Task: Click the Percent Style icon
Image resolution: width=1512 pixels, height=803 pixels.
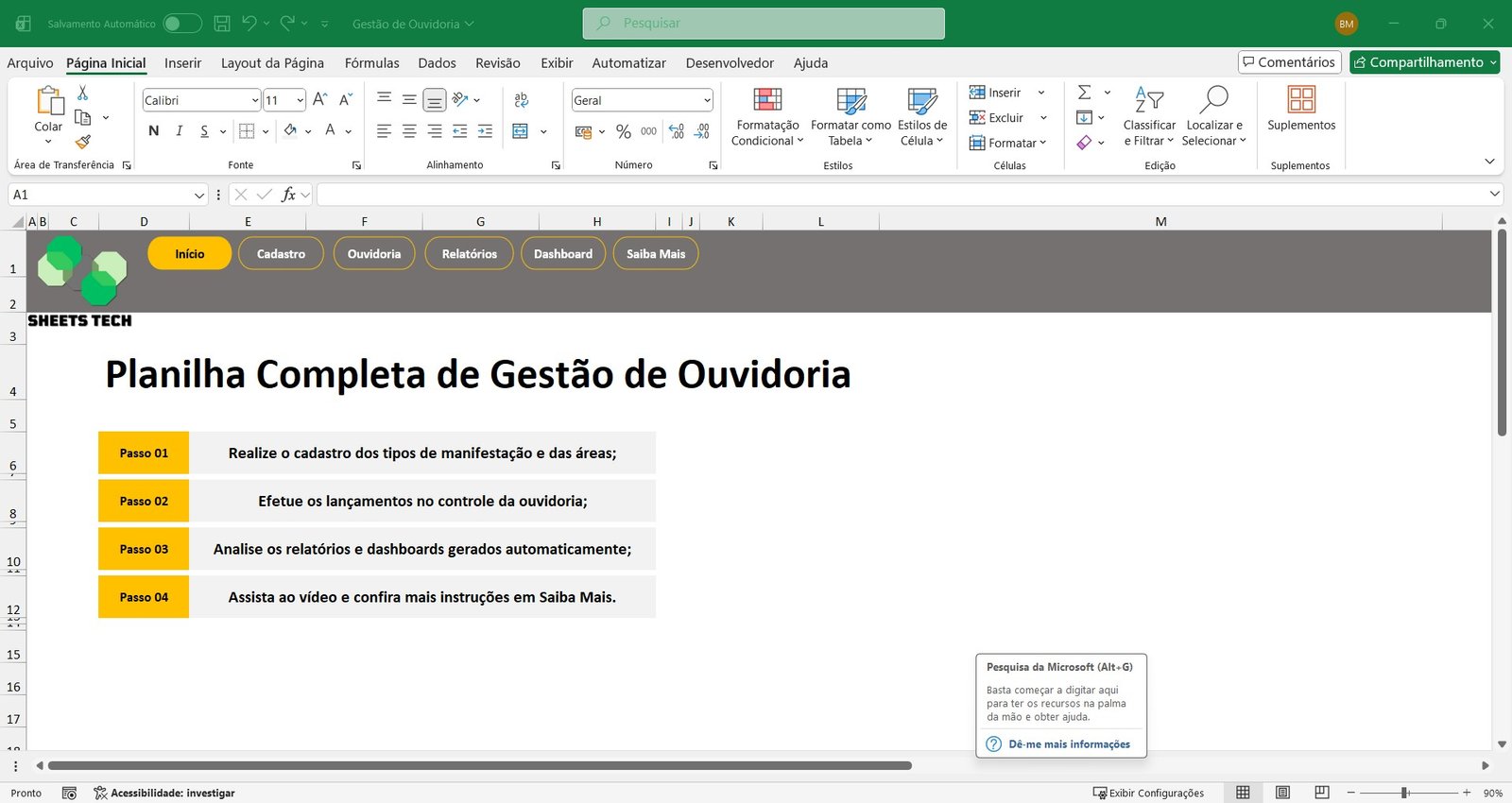Action: tap(623, 131)
